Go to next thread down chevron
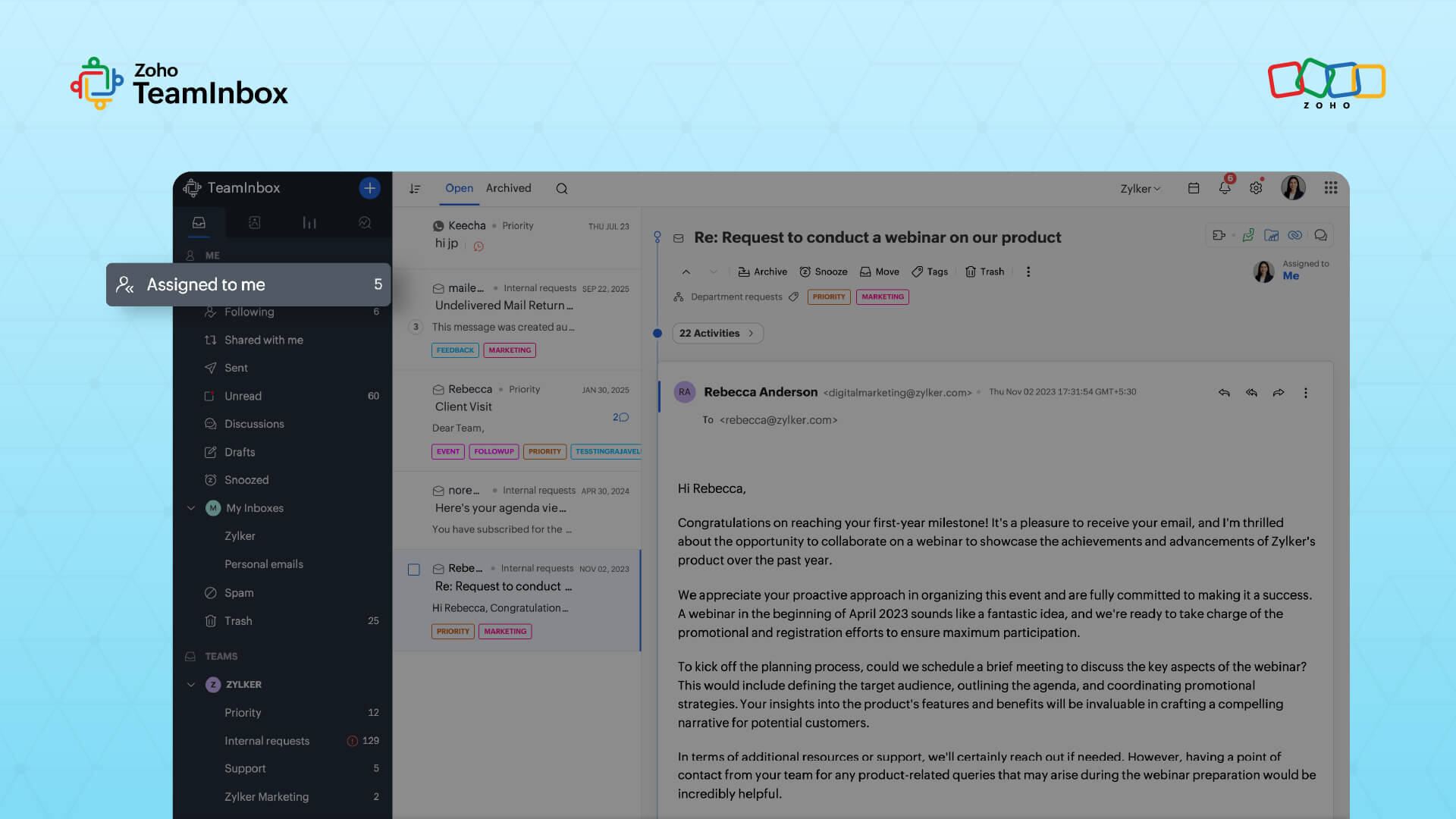1456x819 pixels. click(713, 271)
